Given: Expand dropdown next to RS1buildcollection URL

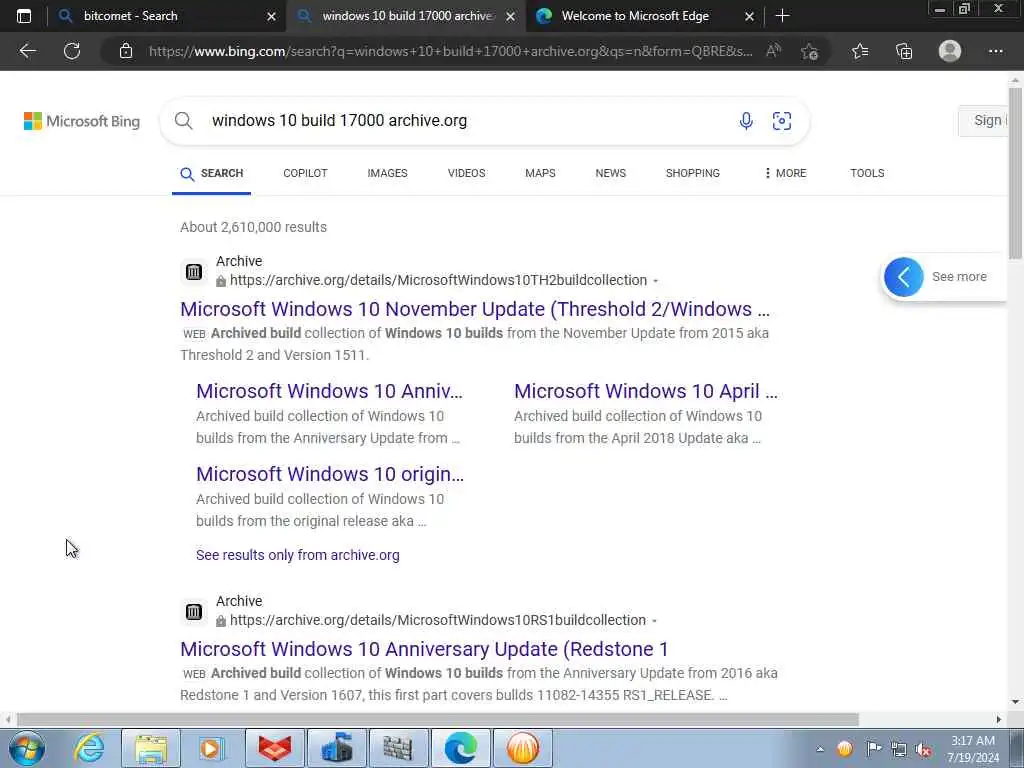Looking at the screenshot, I should click(x=654, y=620).
